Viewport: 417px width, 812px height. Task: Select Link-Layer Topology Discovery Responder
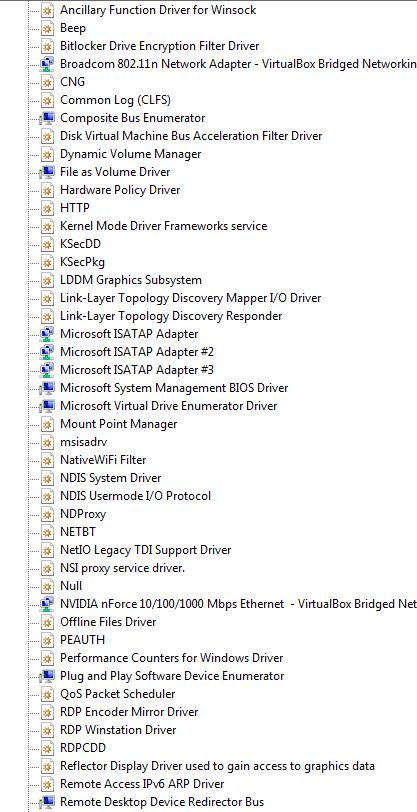(x=171, y=316)
